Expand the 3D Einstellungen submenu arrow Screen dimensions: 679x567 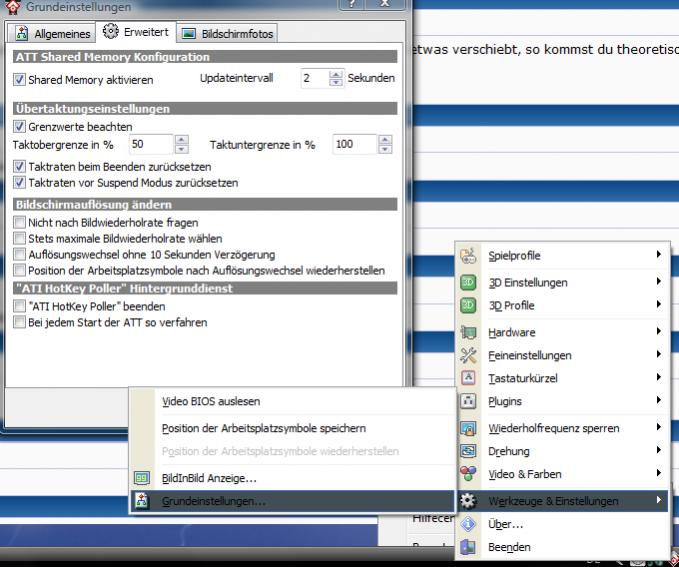[x=658, y=281]
